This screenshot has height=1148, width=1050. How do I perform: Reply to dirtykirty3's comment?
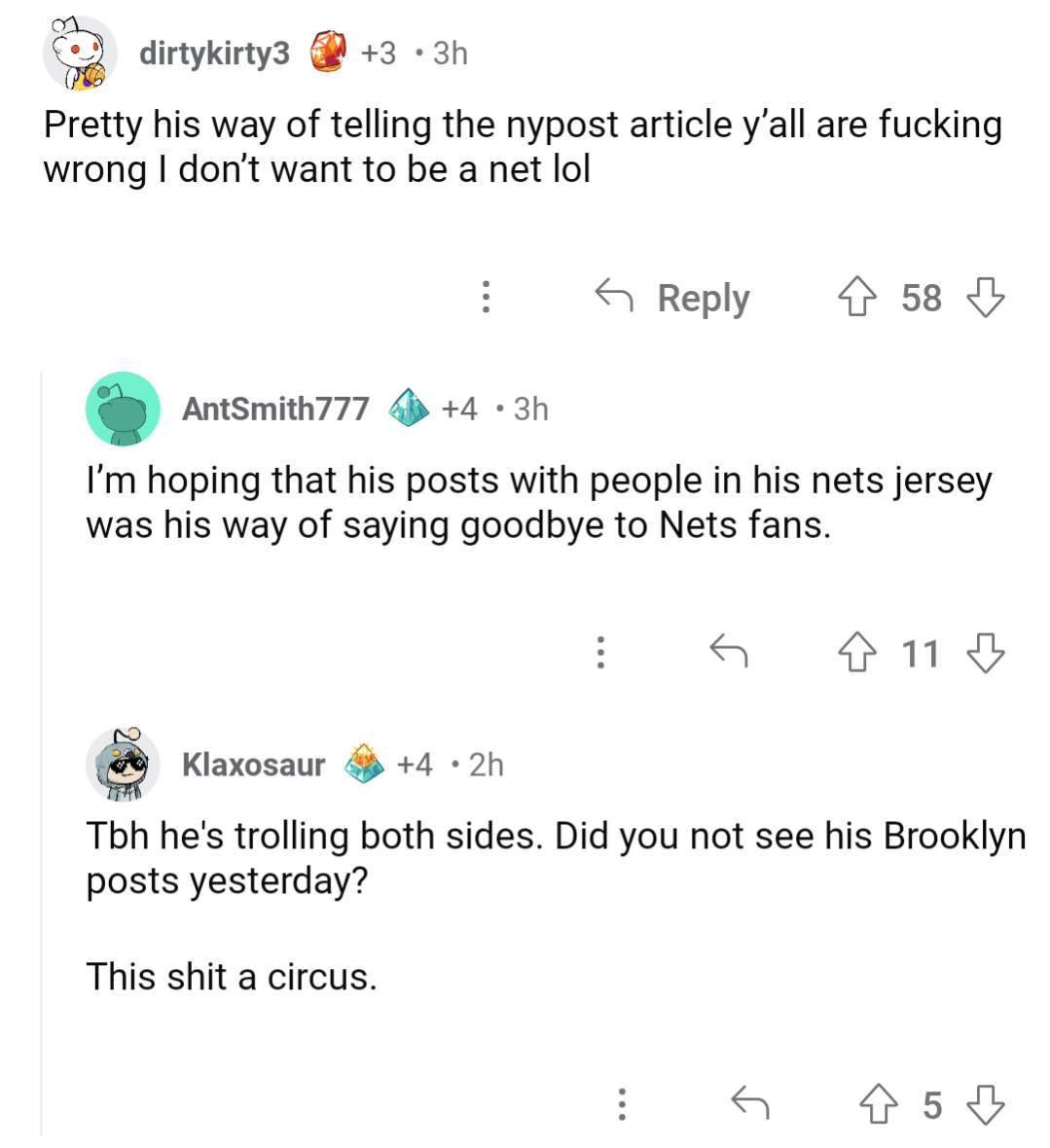(x=673, y=298)
